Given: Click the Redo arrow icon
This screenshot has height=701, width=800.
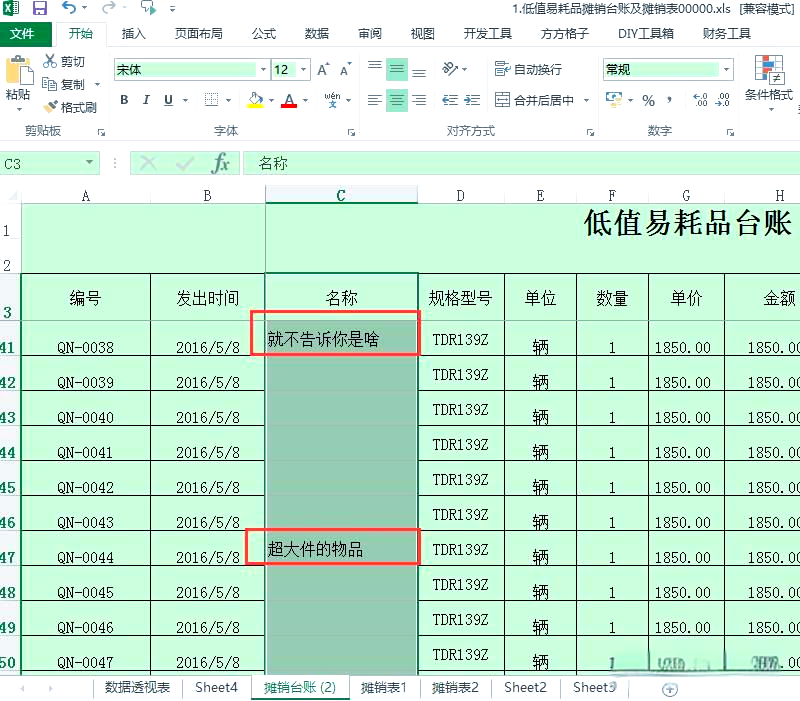Looking at the screenshot, I should click(x=108, y=8).
